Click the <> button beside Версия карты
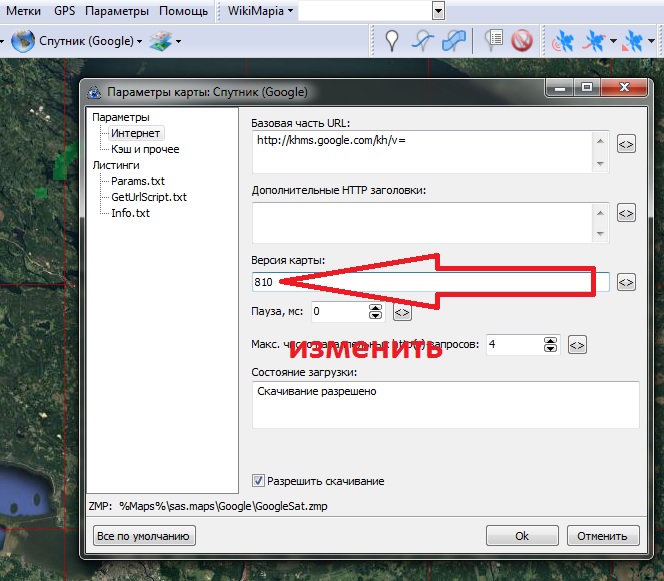Image resolution: width=664 pixels, height=581 pixels. tap(626, 282)
